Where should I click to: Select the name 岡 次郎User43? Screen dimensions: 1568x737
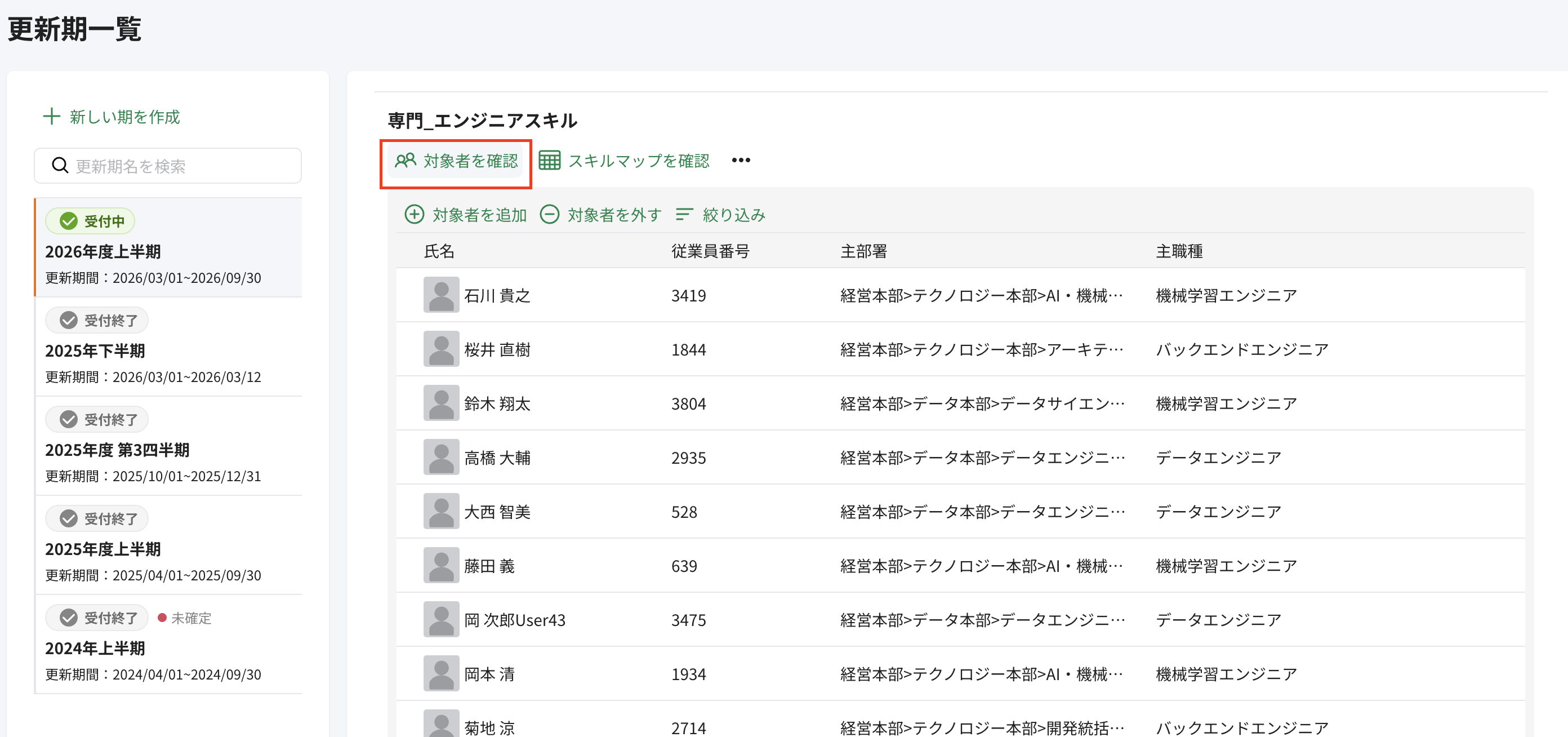[515, 620]
